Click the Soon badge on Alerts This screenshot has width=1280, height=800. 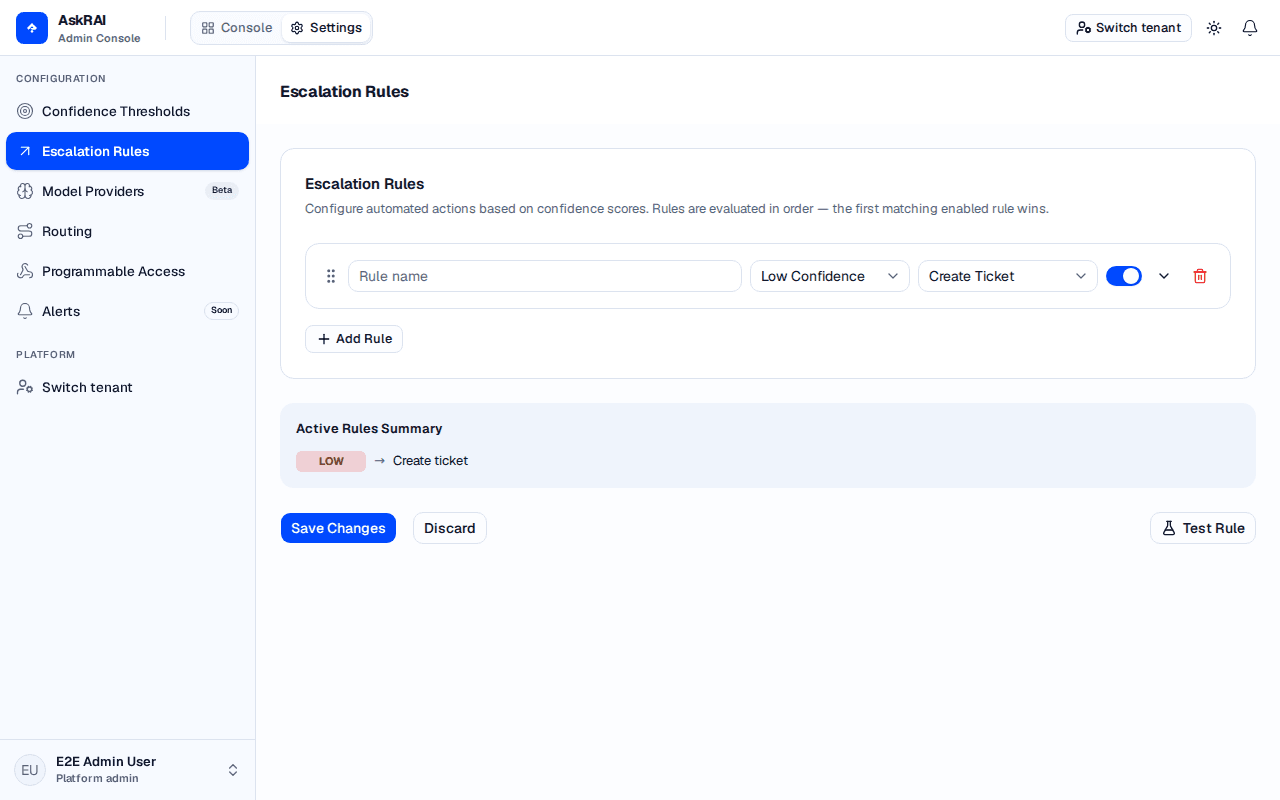tap(222, 310)
